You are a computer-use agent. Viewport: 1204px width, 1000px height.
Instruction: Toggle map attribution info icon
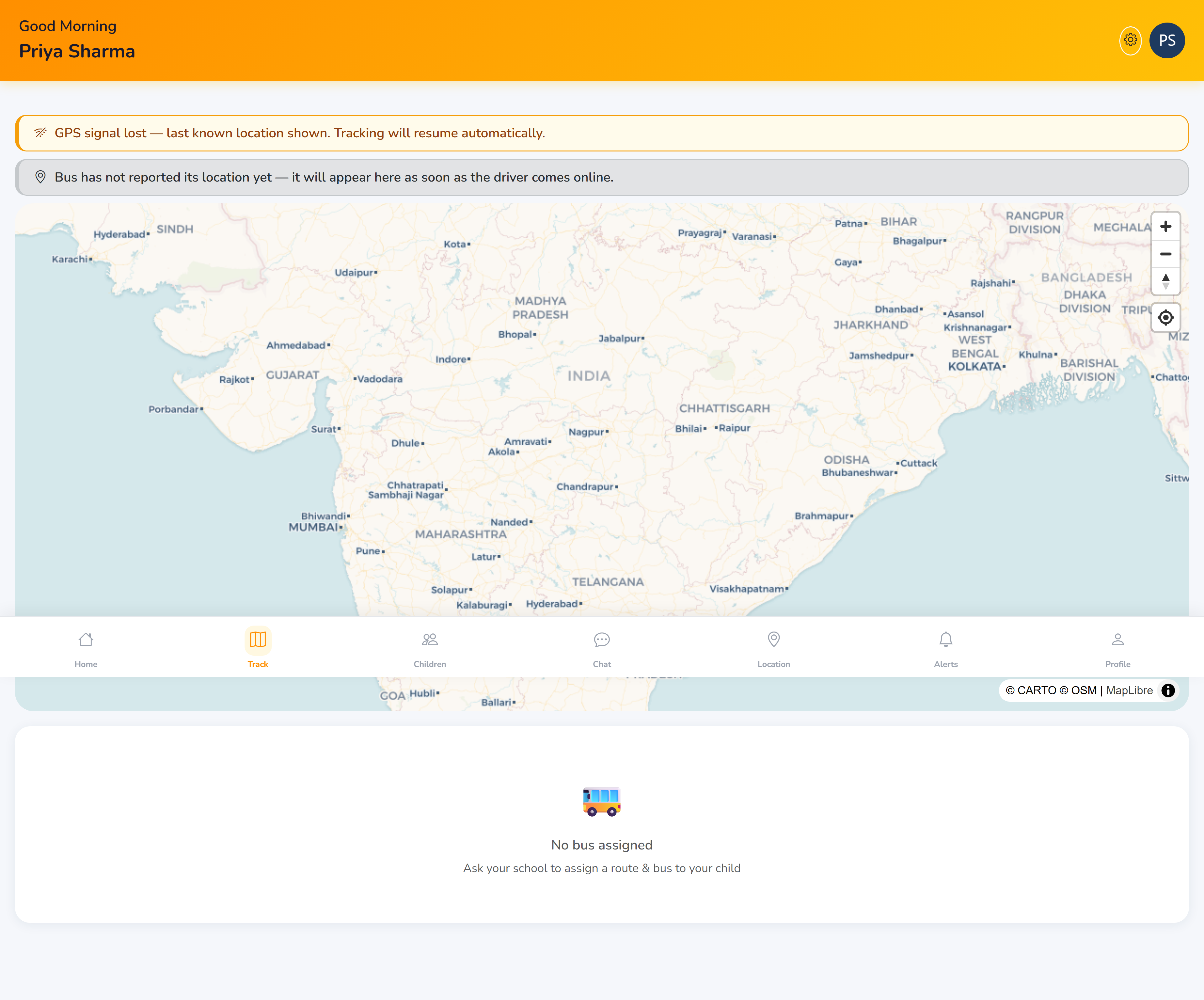[x=1168, y=690]
